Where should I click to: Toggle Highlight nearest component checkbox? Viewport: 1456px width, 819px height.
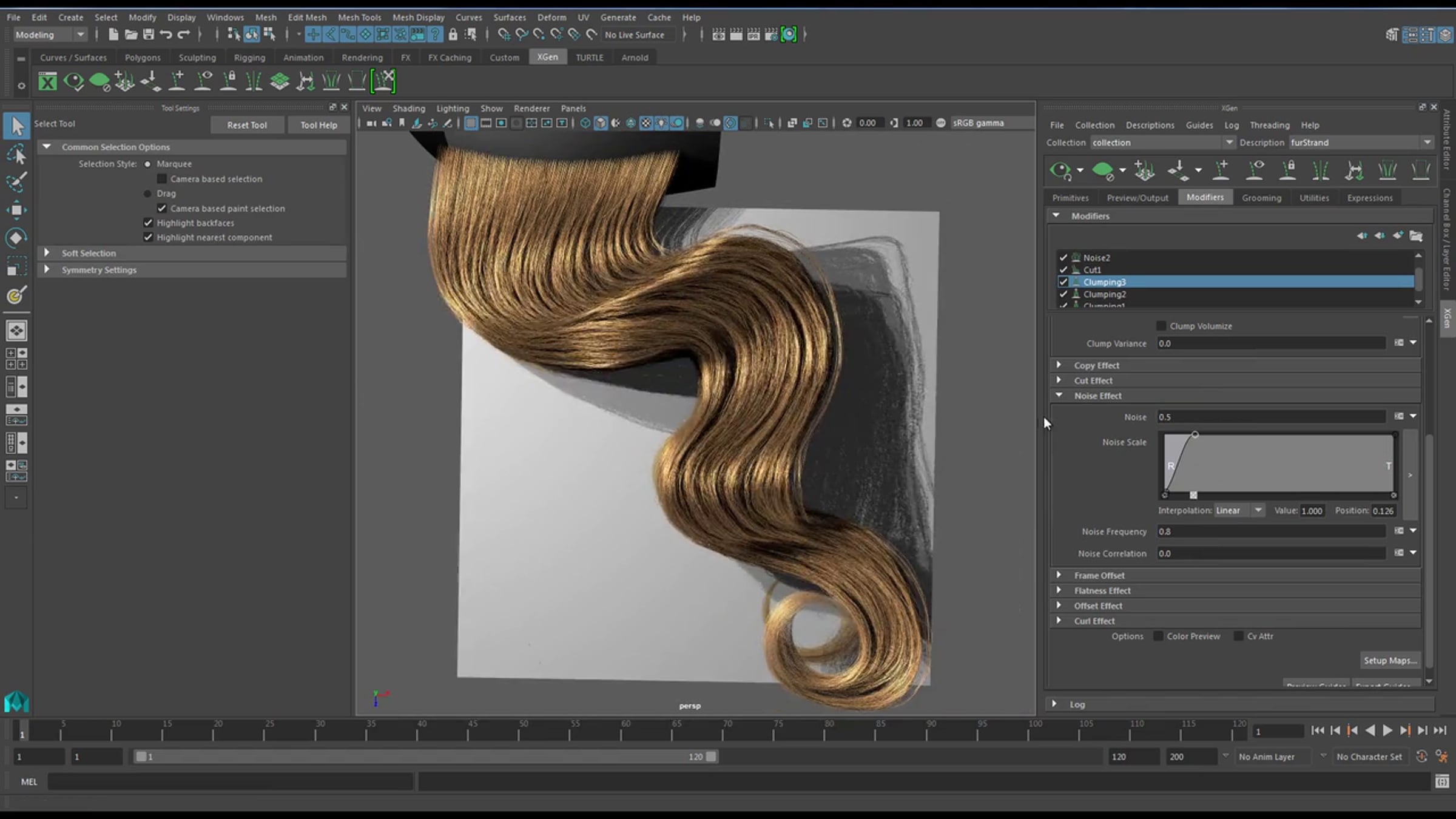pos(148,237)
